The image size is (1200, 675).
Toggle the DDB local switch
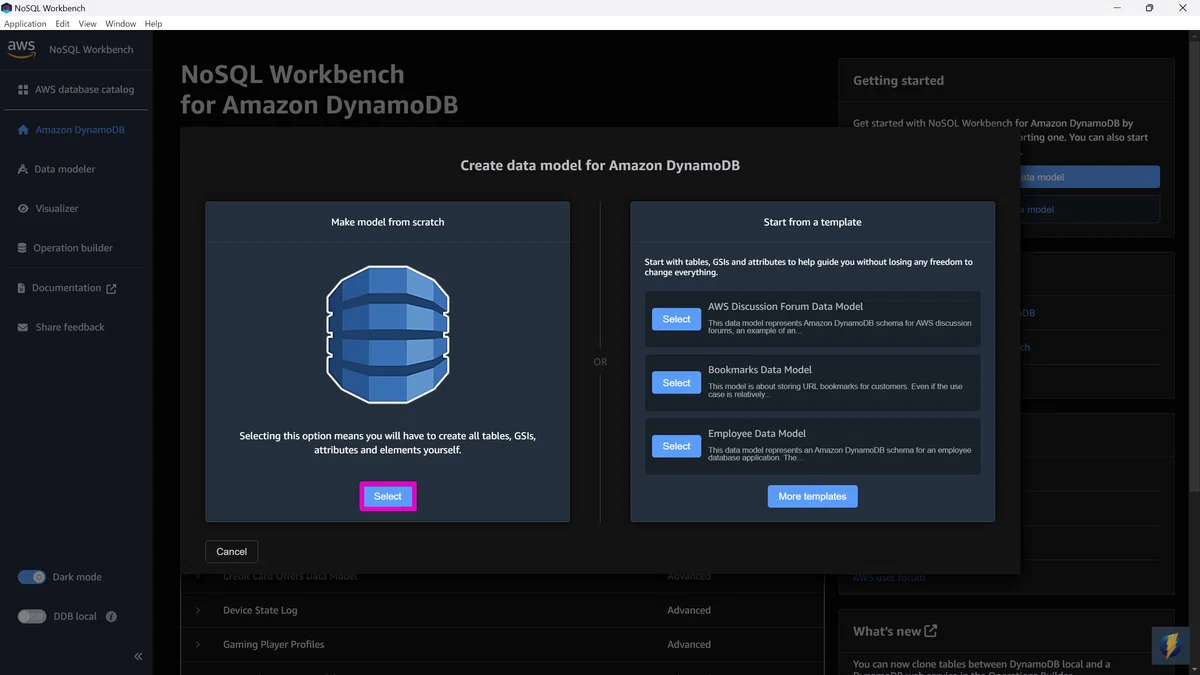pos(32,617)
